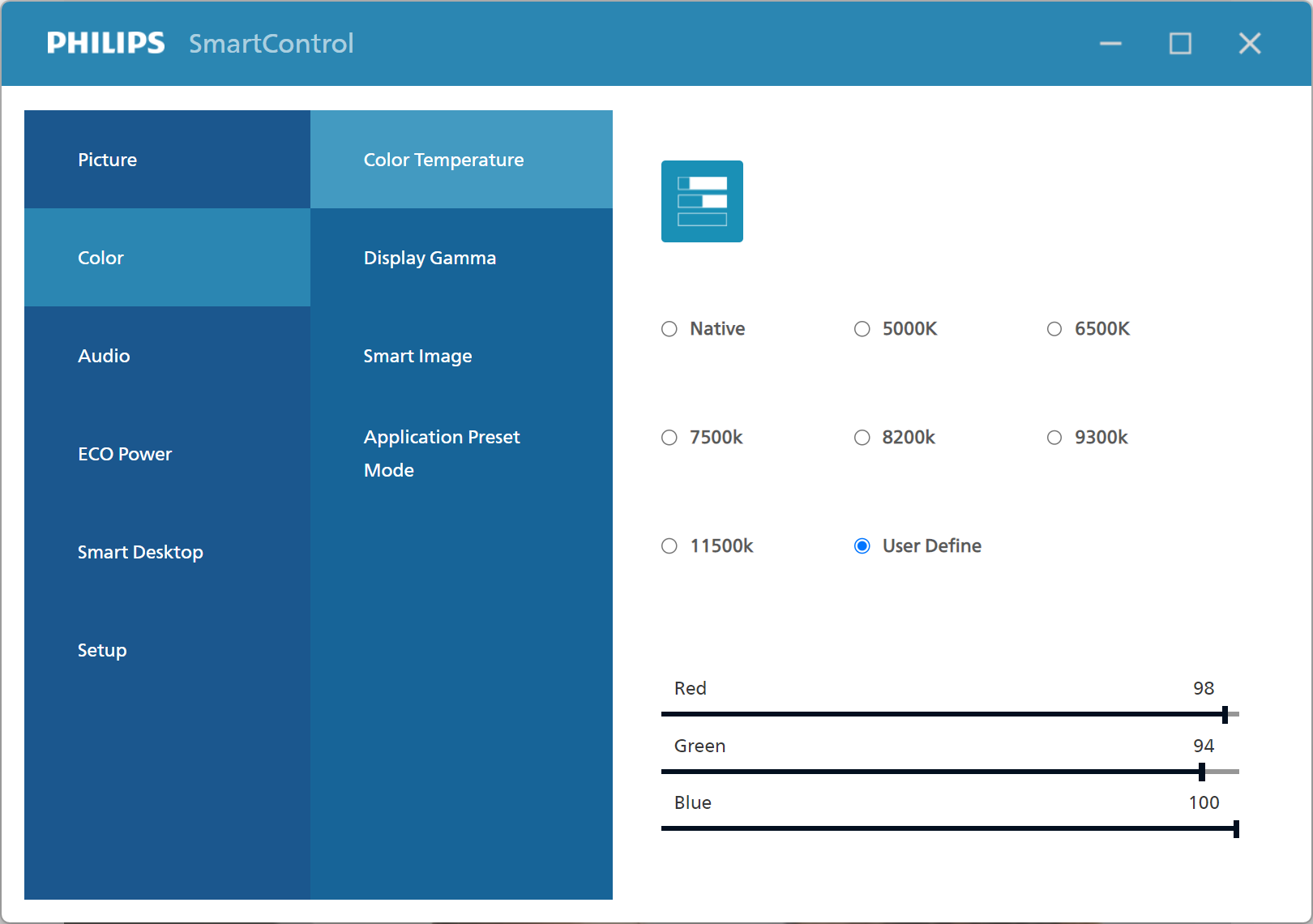Open Smart Image settings
The height and width of the screenshot is (924, 1313).
[x=417, y=356]
